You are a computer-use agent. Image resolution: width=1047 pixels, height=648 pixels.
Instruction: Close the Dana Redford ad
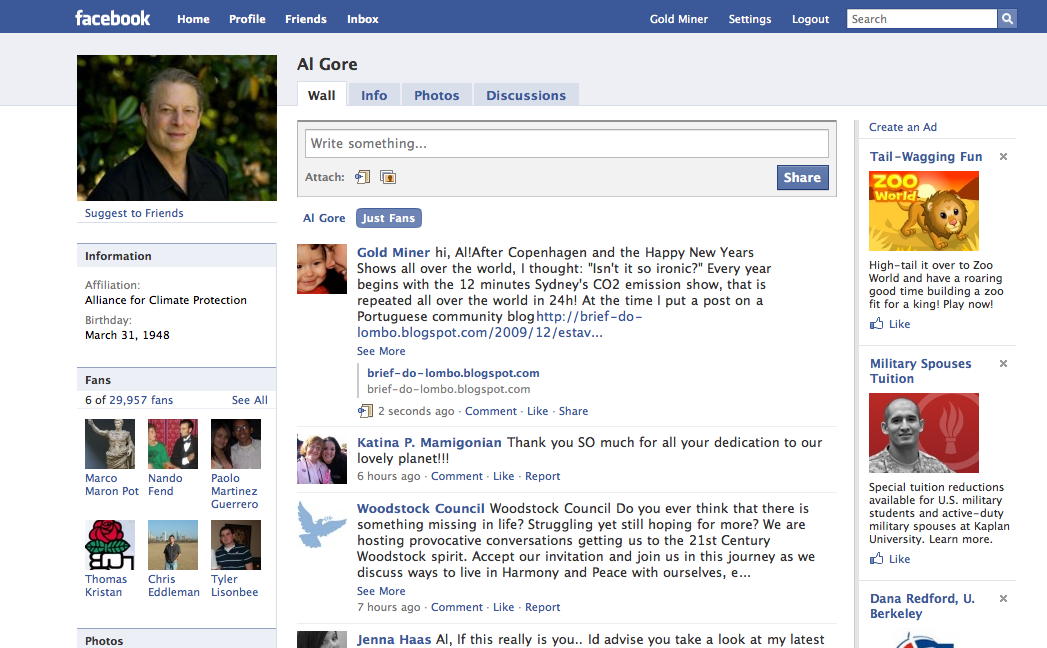[x=1003, y=599]
